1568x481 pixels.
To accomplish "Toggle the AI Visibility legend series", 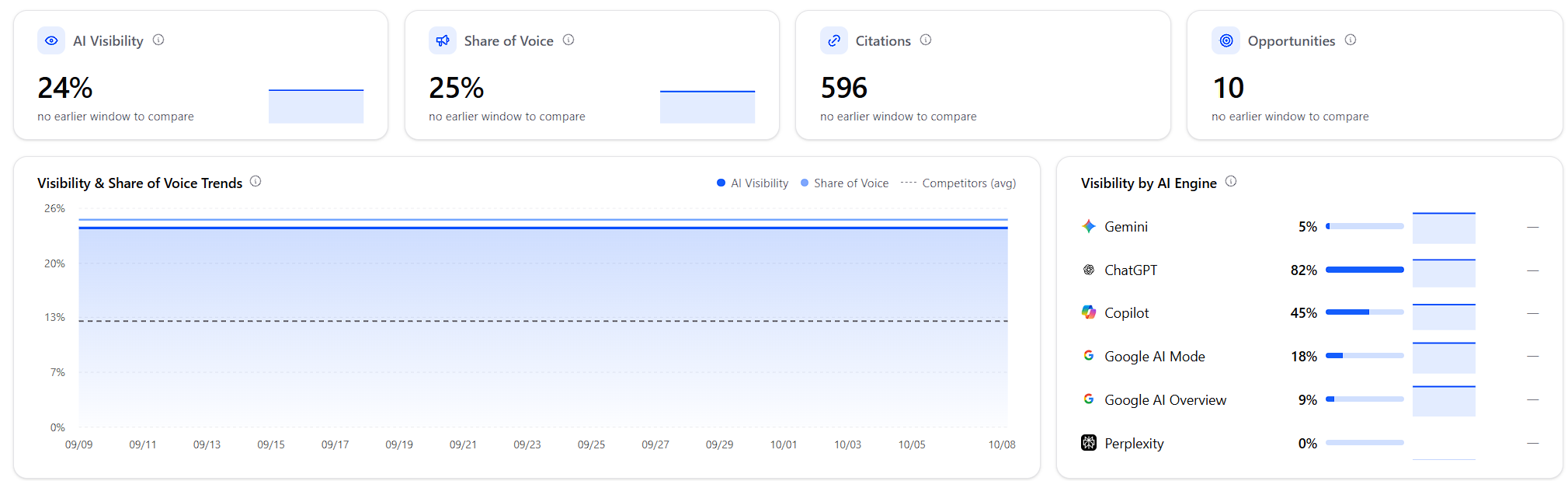I will coord(752,183).
